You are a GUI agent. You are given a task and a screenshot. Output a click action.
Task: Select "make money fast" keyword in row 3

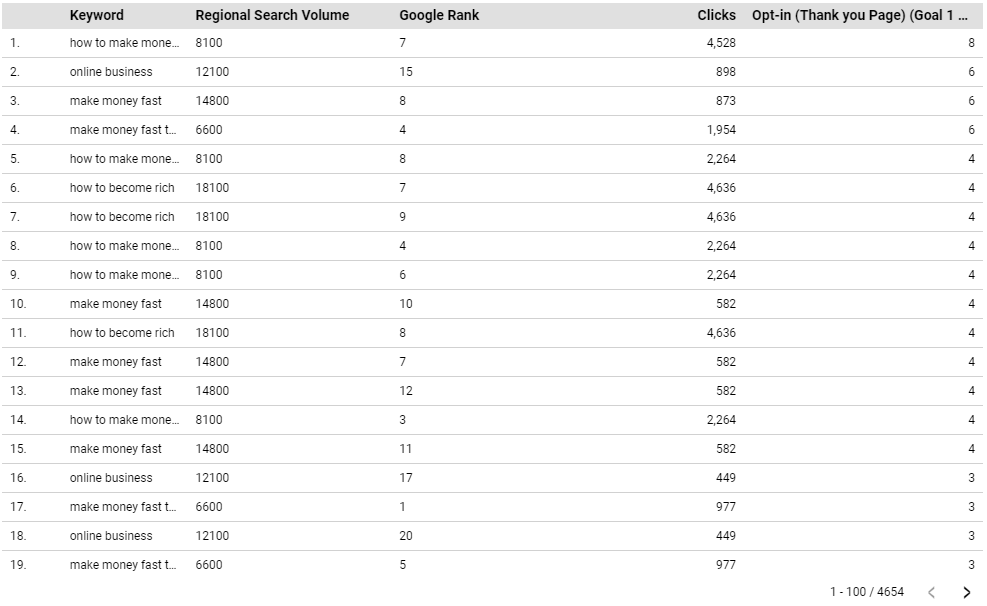click(115, 101)
